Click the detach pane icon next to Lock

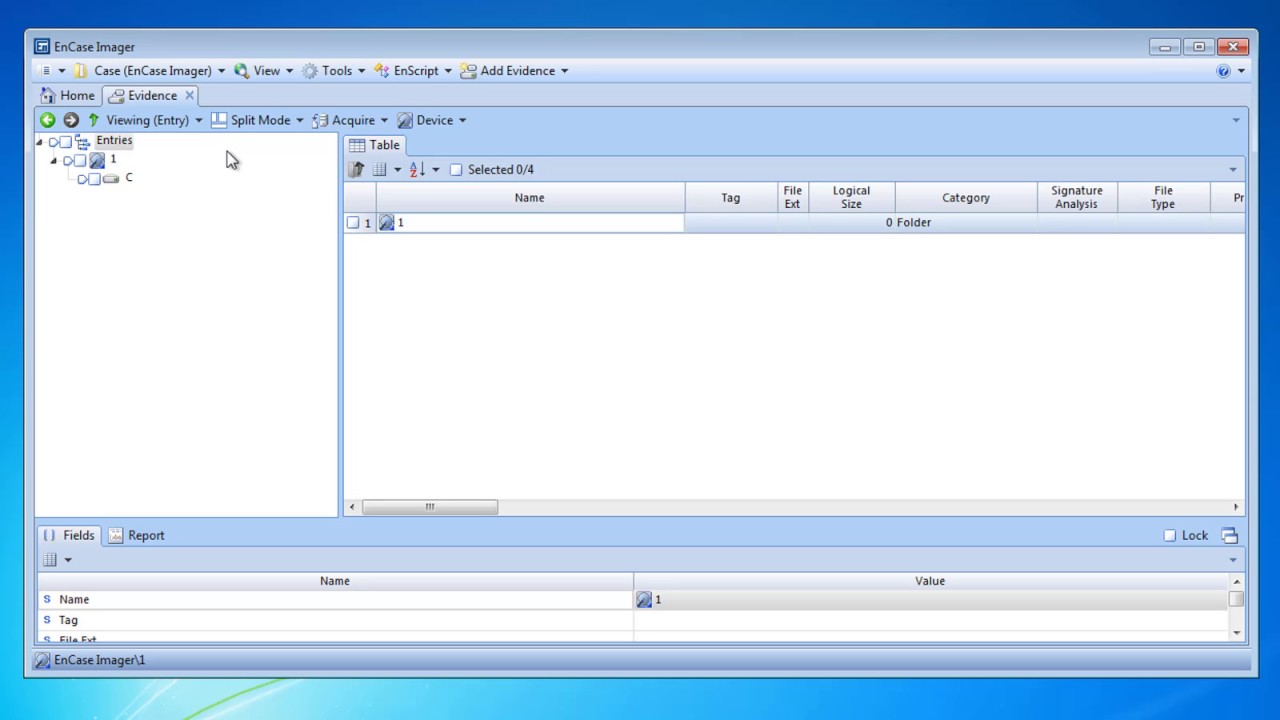[x=1229, y=536]
